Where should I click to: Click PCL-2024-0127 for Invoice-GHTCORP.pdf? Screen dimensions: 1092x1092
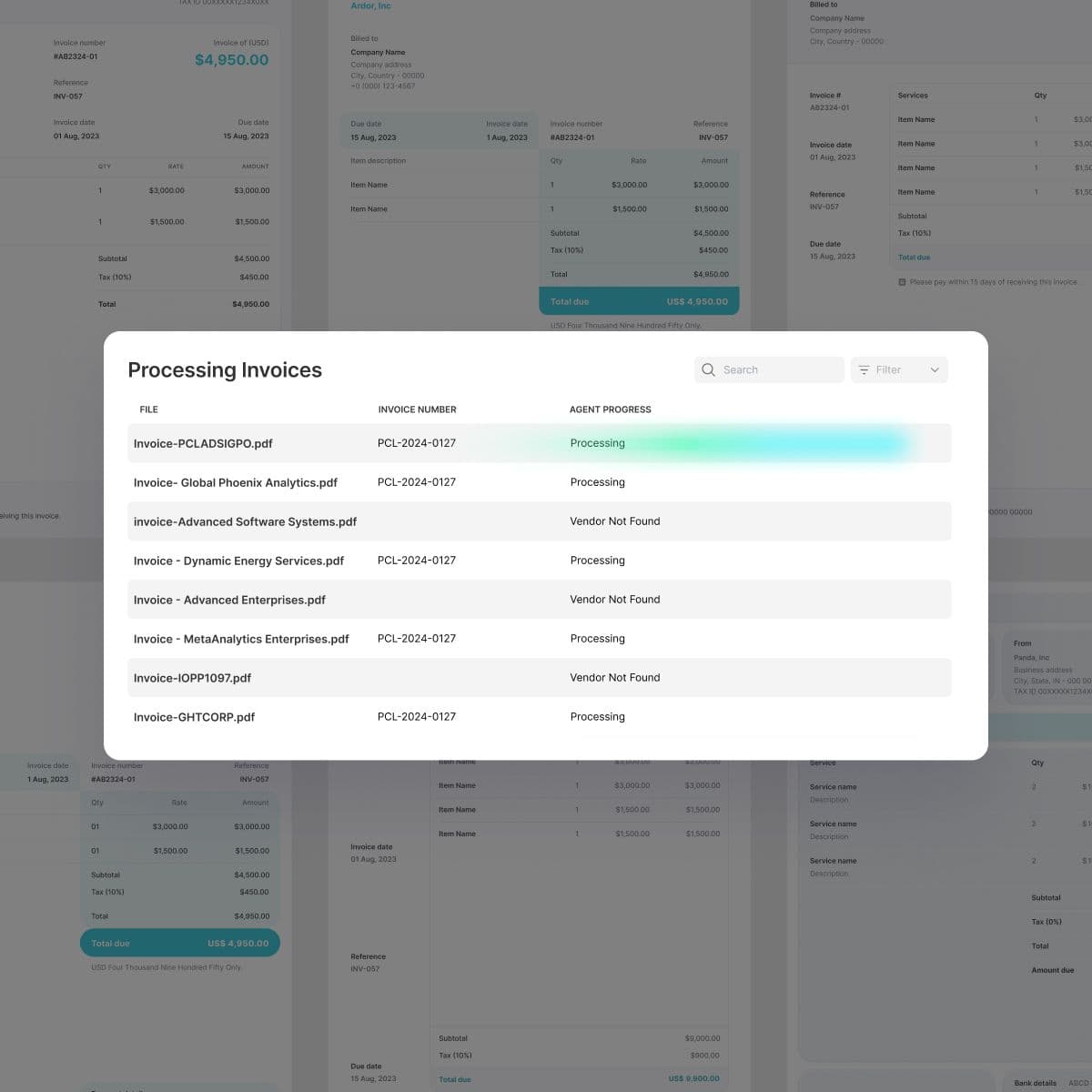417,716
